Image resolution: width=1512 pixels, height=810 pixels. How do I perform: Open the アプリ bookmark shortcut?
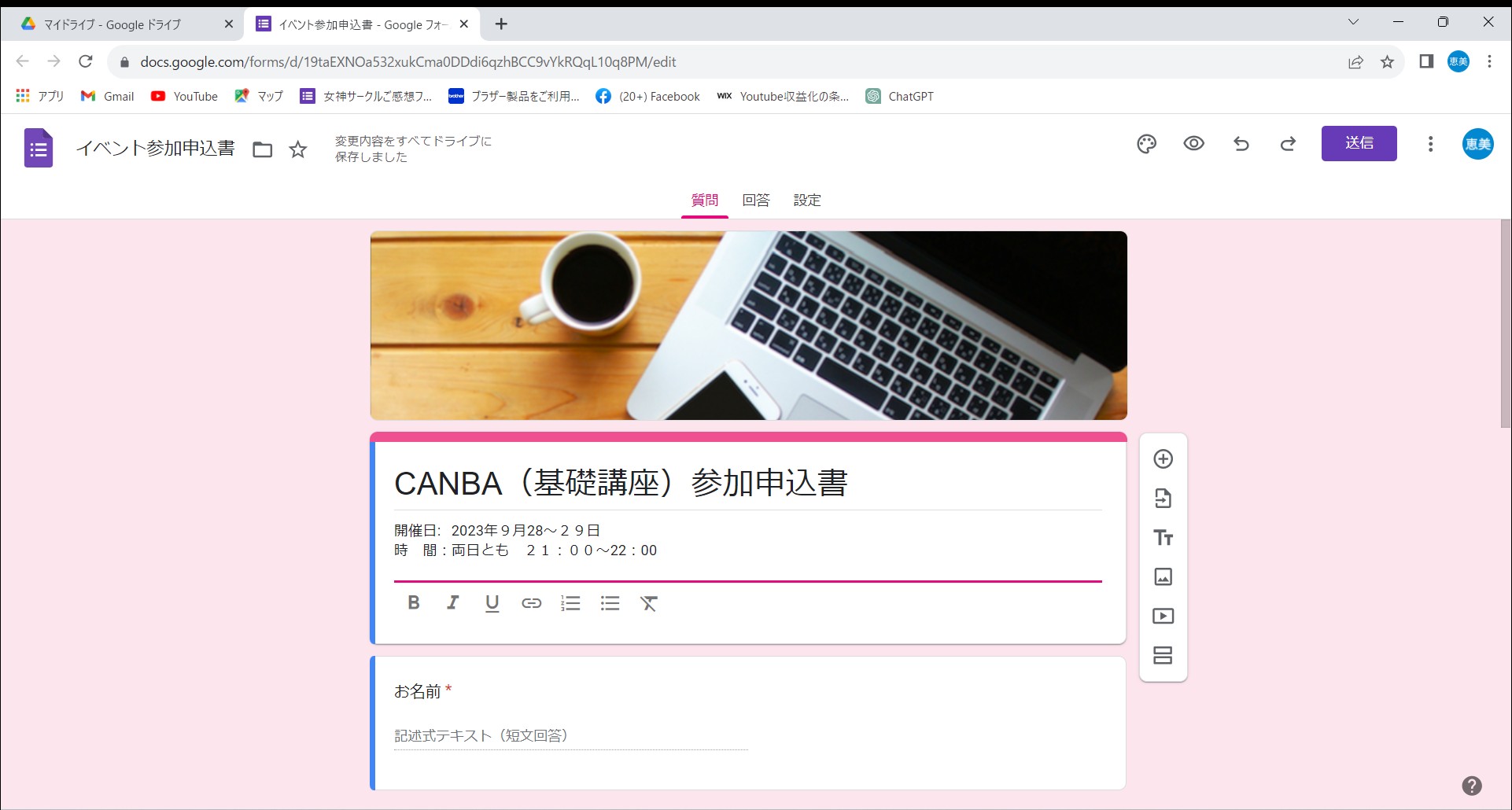click(40, 96)
